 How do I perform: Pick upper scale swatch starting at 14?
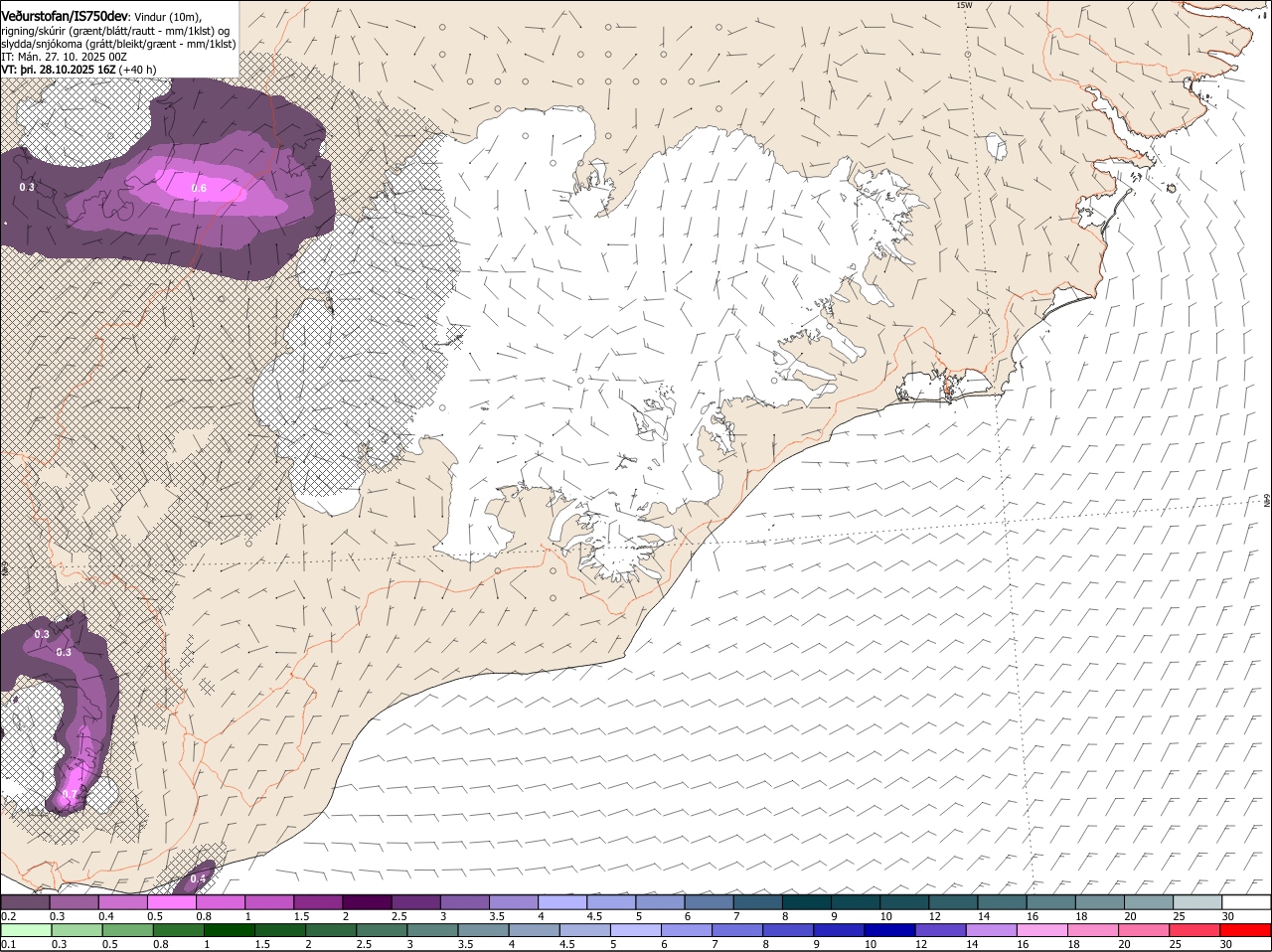click(x=1000, y=902)
